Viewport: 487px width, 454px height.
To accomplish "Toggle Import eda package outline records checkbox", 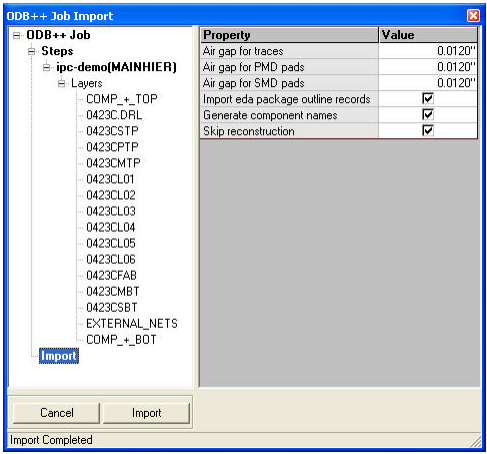I will [428, 99].
